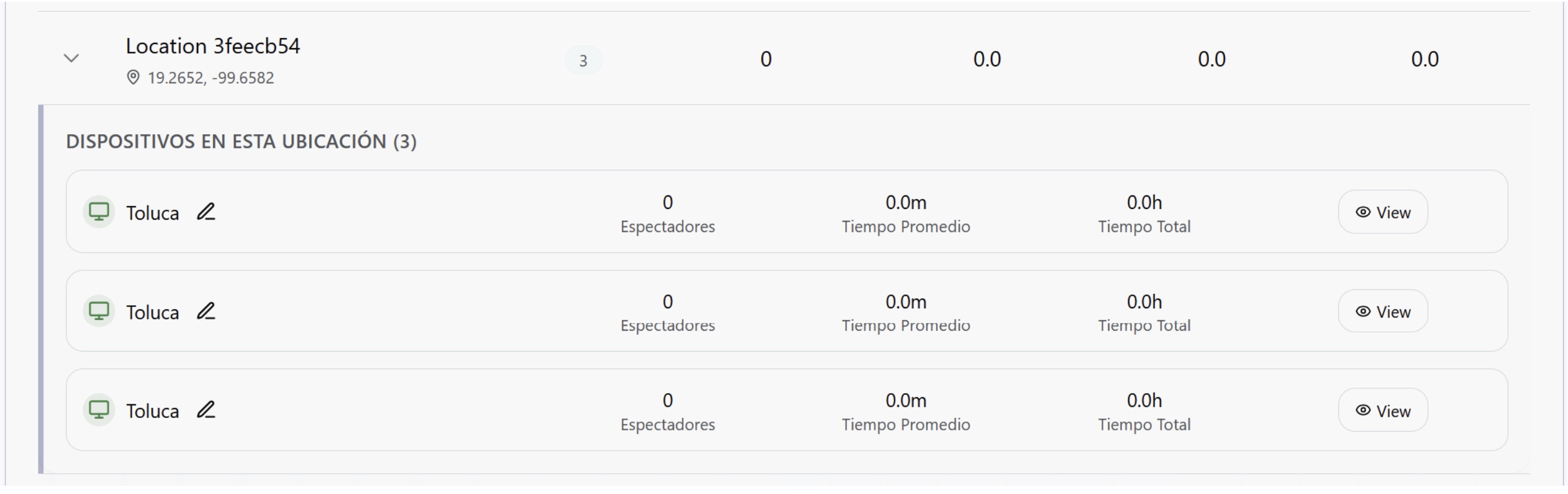The height and width of the screenshot is (494, 1568).
Task: Click the device count badge showing 3
Action: (583, 61)
